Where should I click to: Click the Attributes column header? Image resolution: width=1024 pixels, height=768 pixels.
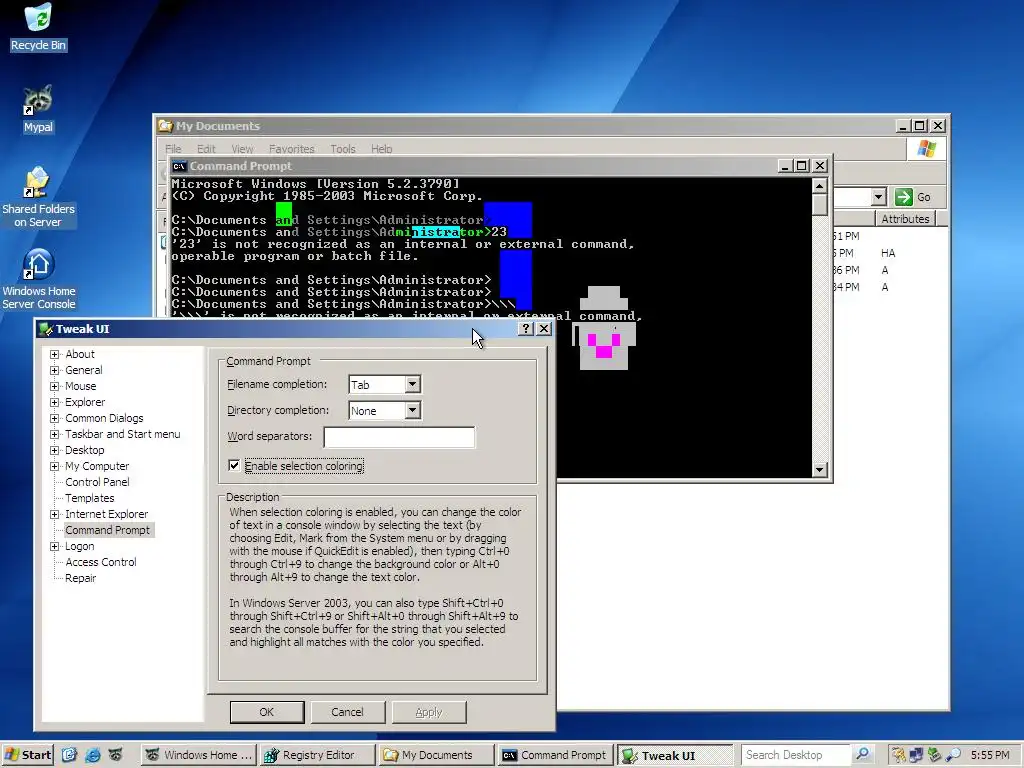(905, 219)
